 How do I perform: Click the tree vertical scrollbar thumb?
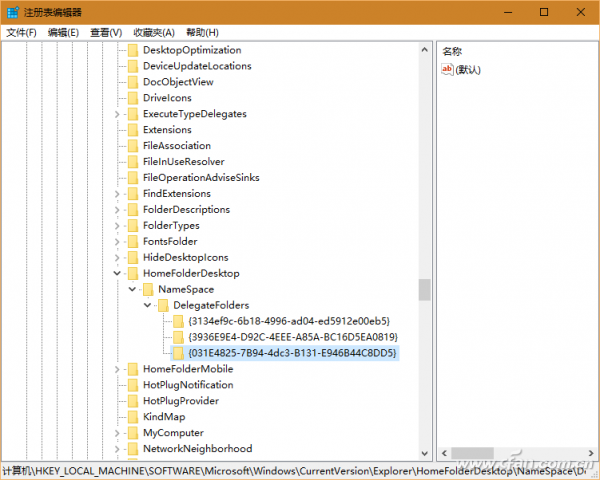[424, 290]
